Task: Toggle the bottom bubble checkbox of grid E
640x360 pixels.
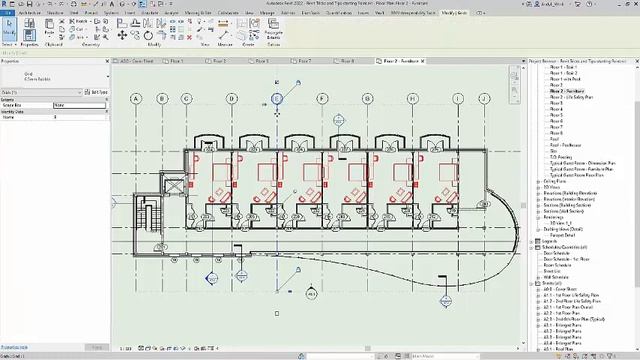Action: pyautogui.click(x=277, y=313)
